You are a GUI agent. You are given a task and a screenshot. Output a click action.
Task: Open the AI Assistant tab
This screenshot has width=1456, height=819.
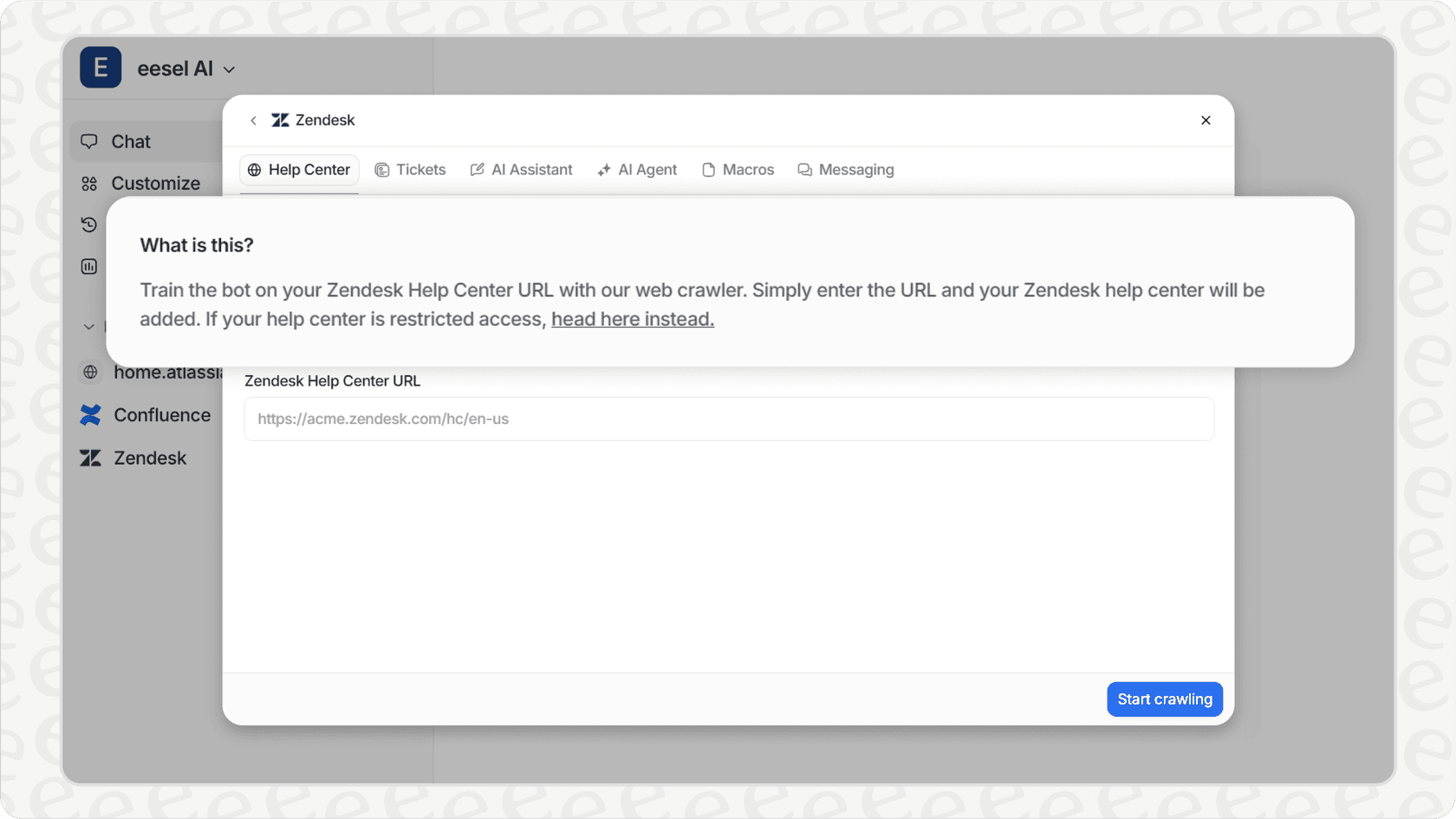point(521,170)
